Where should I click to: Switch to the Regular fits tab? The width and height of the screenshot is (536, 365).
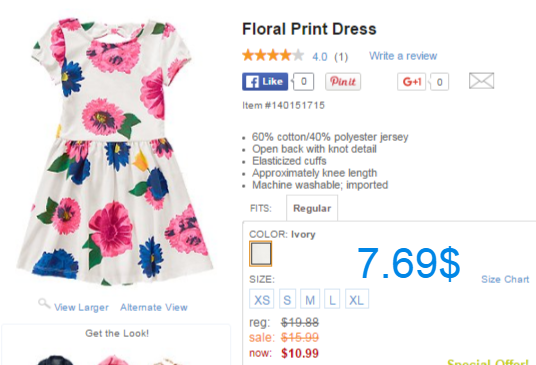(312, 208)
